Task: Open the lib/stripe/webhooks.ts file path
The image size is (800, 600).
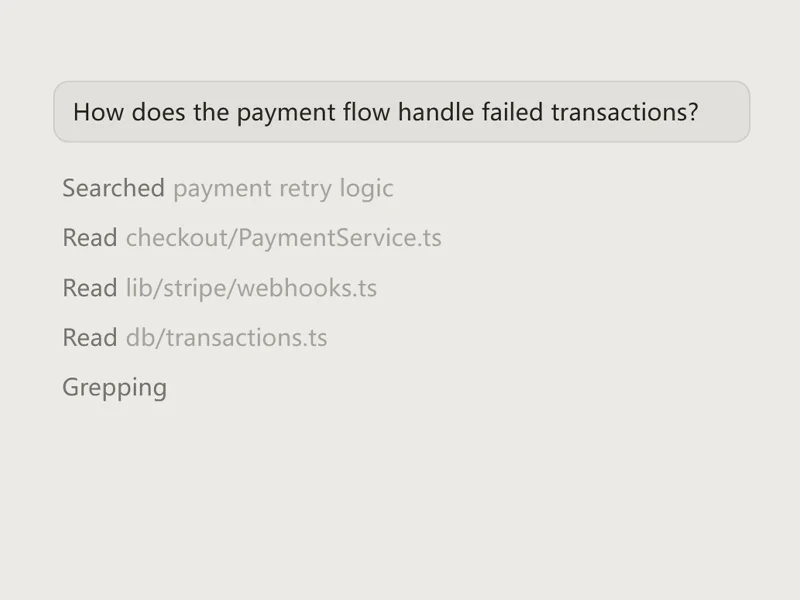Action: pos(251,288)
